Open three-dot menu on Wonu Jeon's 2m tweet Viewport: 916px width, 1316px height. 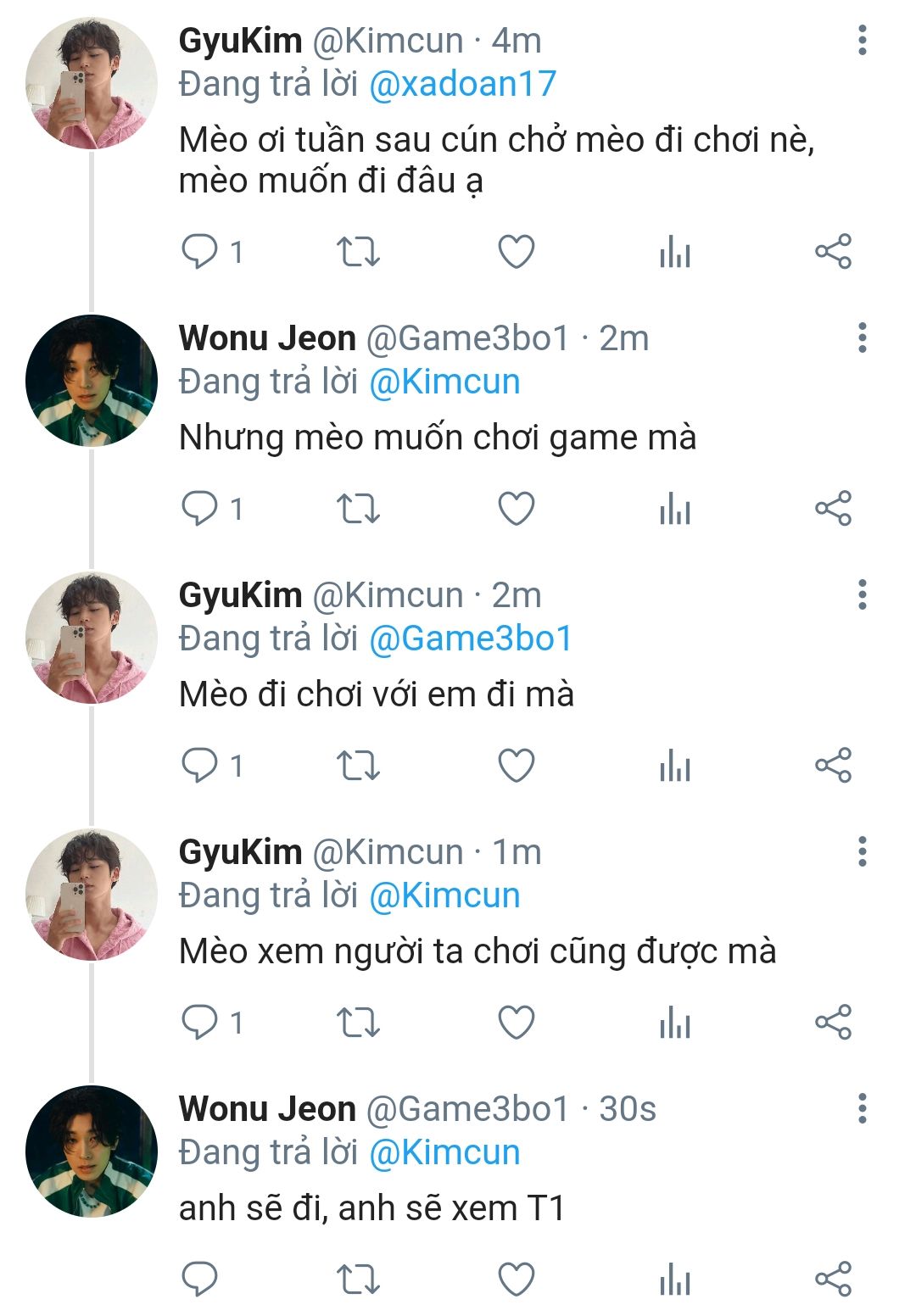(862, 338)
